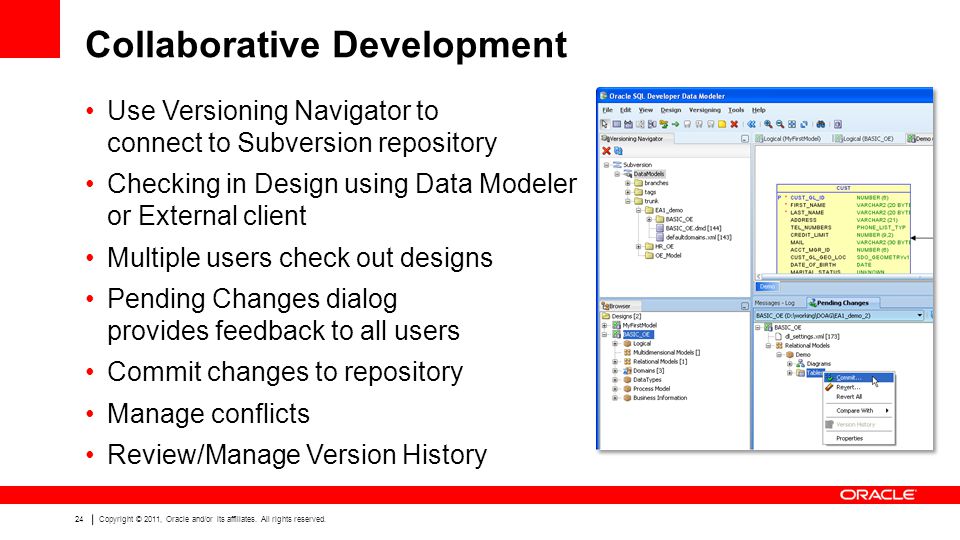This screenshot has height=540, width=960.
Task: Select the blue Demo diagram tab
Action: coord(767,287)
